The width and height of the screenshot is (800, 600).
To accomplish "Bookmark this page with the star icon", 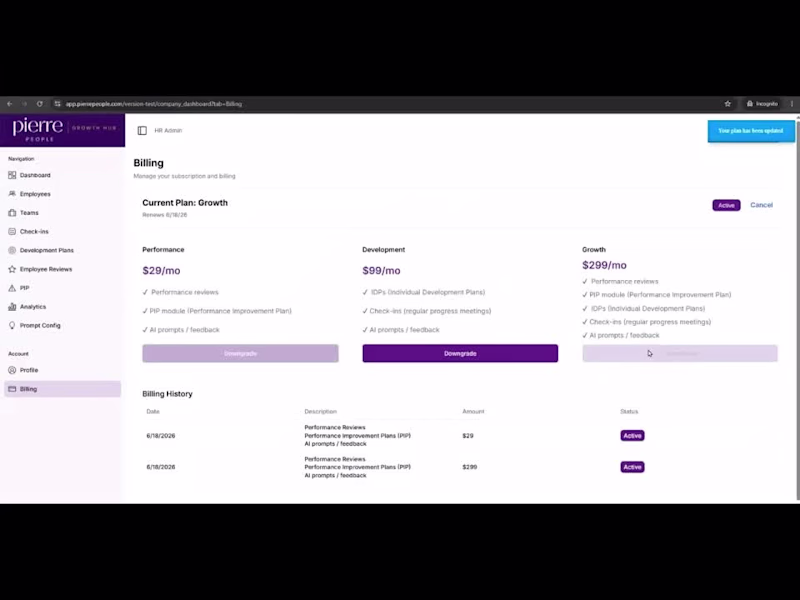I will coord(728,104).
